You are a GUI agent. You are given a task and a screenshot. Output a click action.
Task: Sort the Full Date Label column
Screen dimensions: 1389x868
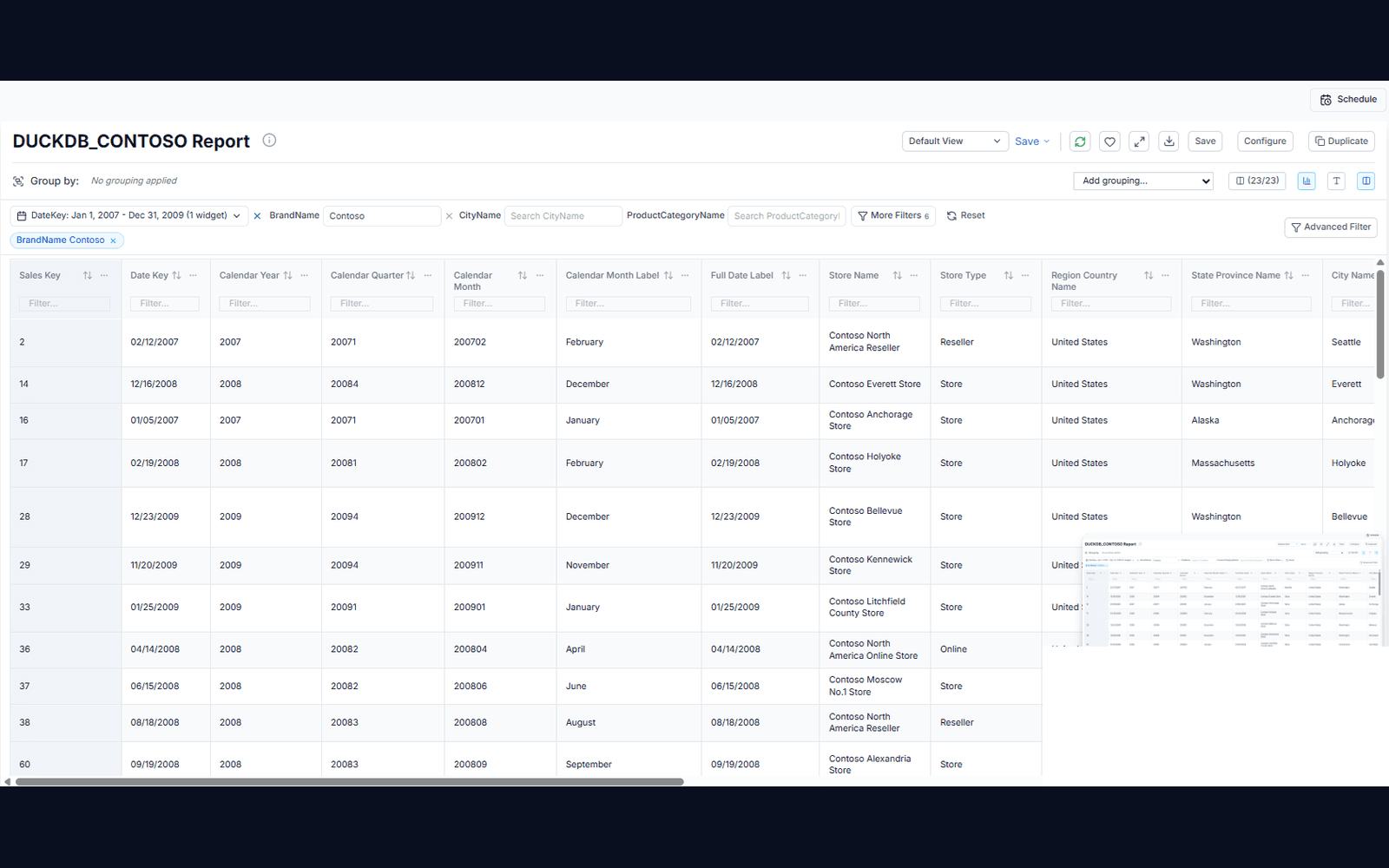[x=786, y=275]
